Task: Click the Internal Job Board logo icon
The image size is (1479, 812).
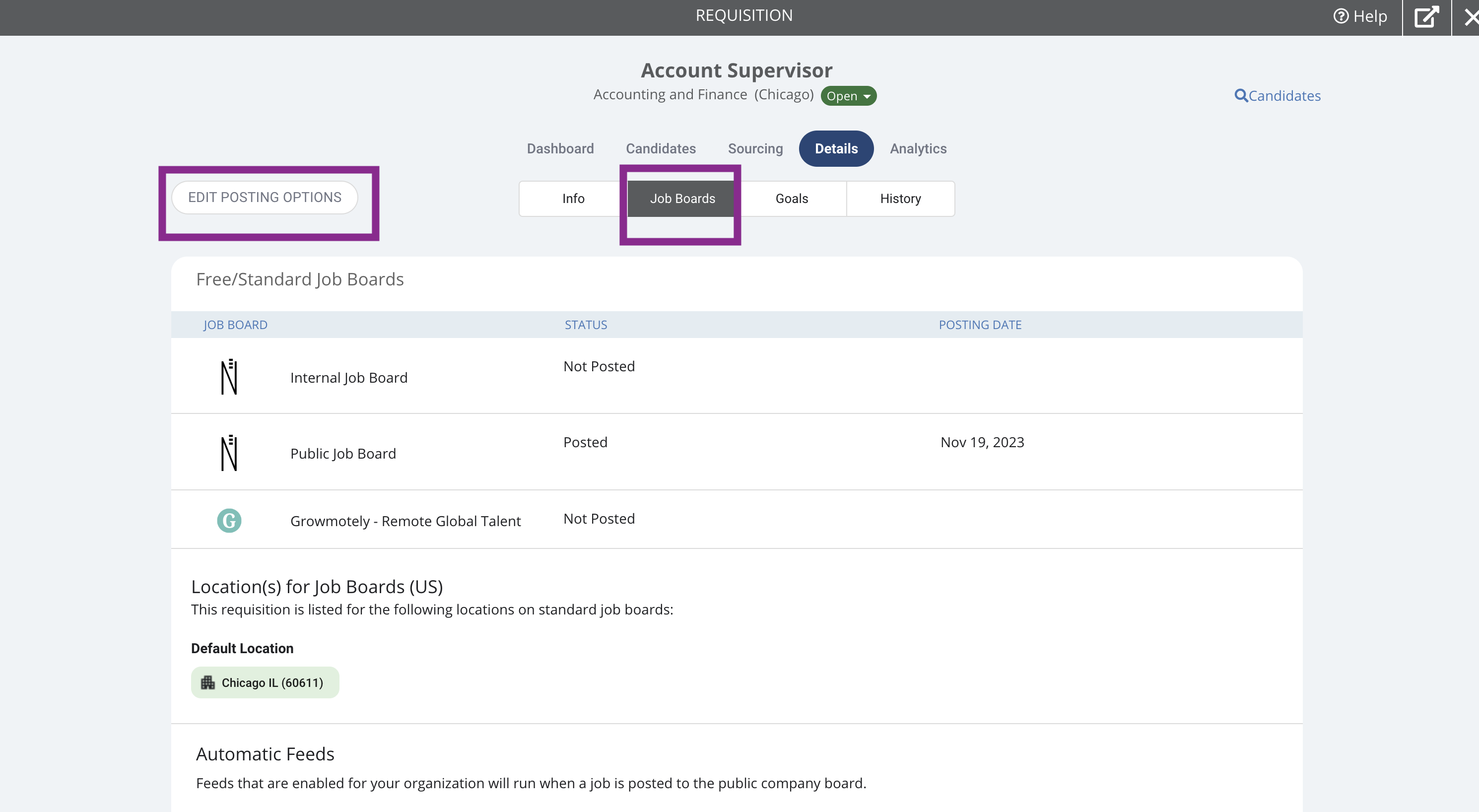Action: pos(229,377)
